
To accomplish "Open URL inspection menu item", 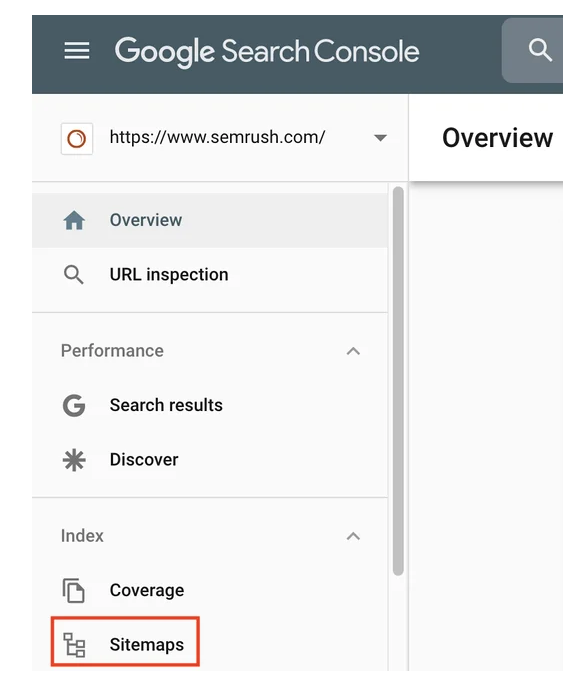I will [x=210, y=275].
